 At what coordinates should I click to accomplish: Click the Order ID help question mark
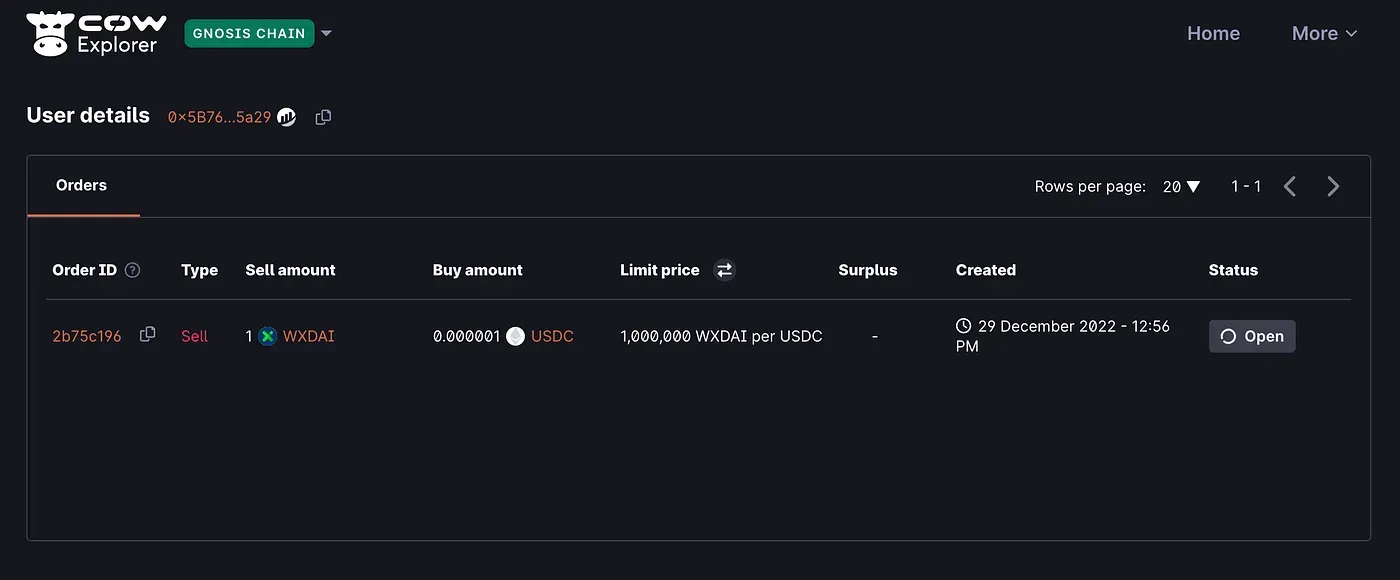point(132,270)
